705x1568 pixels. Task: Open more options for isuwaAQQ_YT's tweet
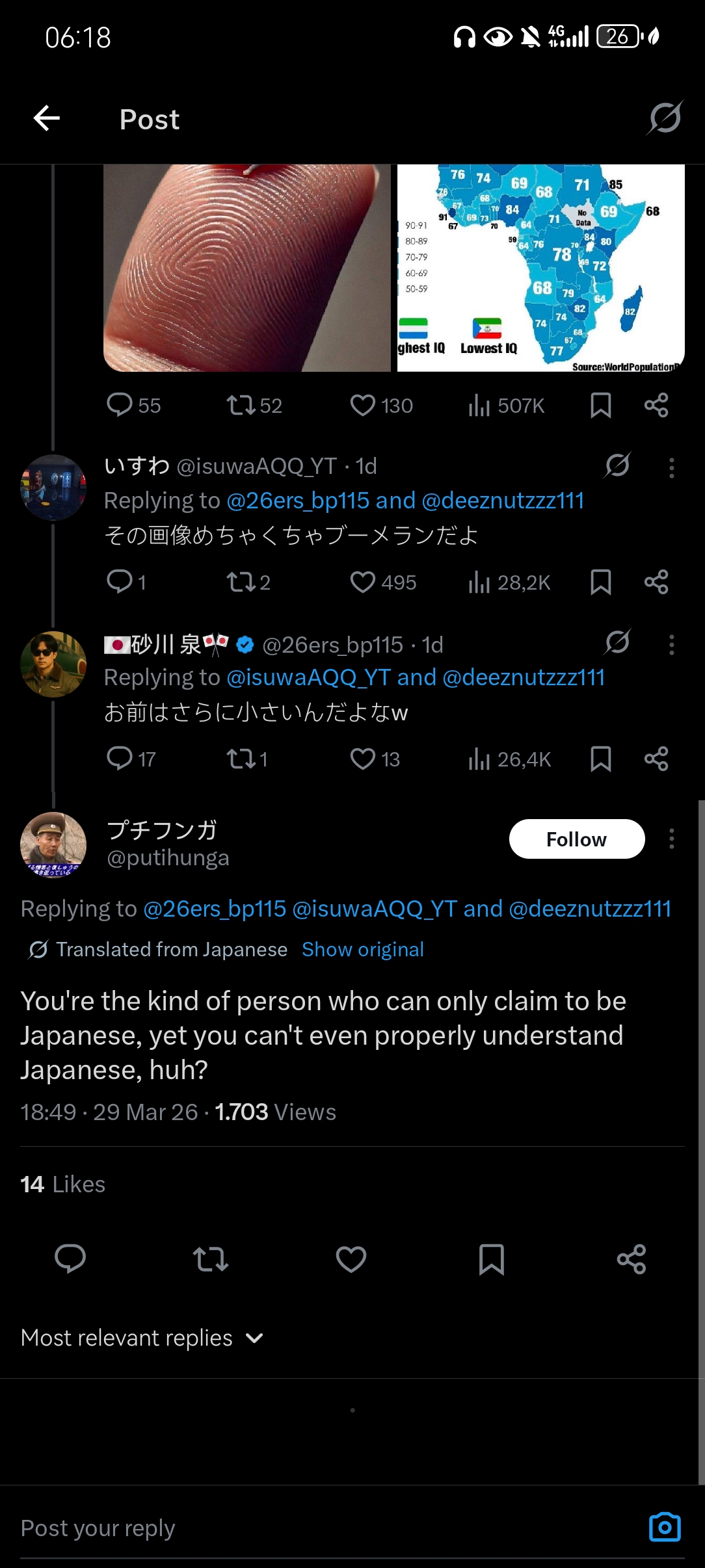click(x=672, y=467)
